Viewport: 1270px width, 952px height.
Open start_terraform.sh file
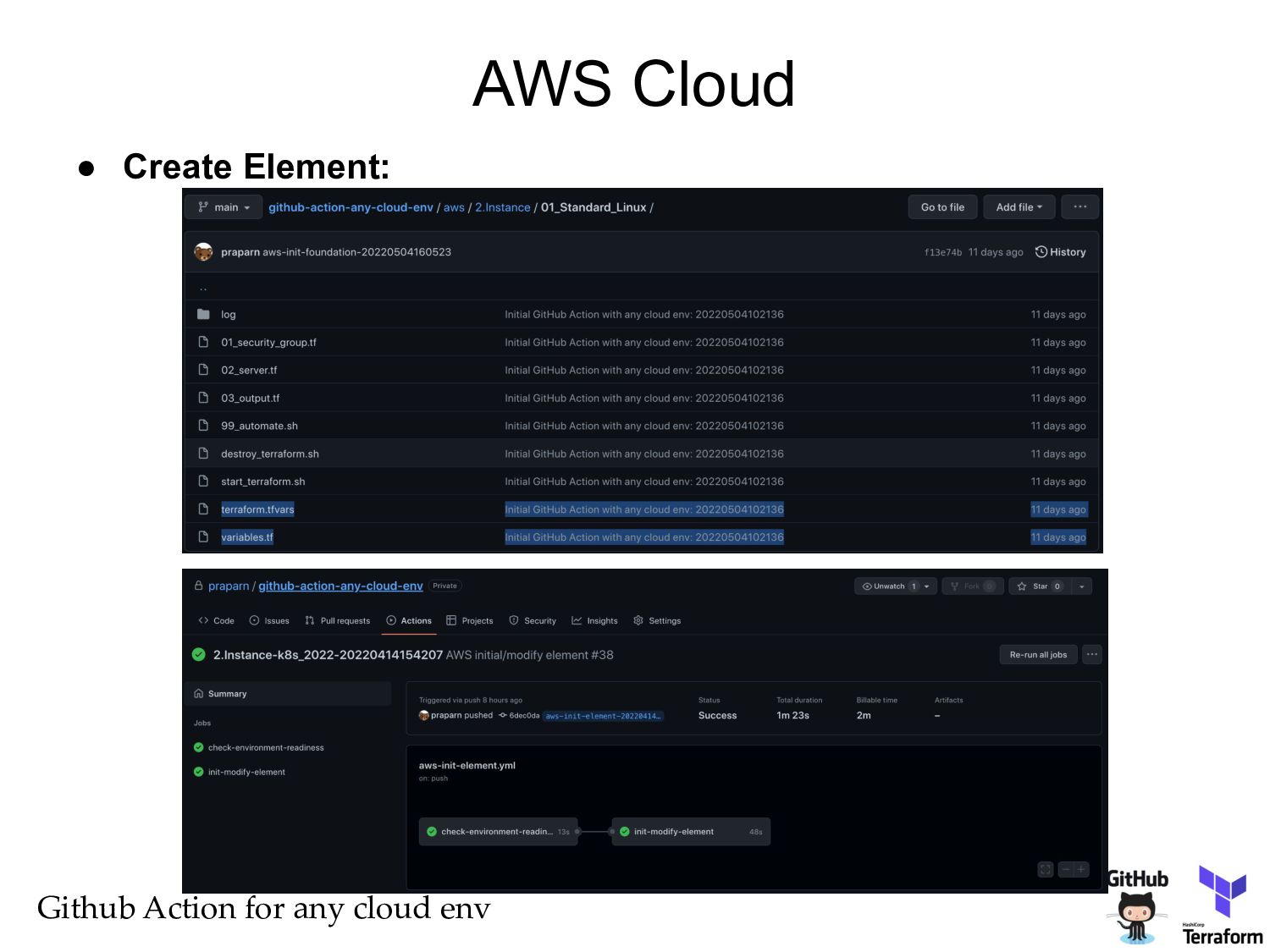[263, 482]
